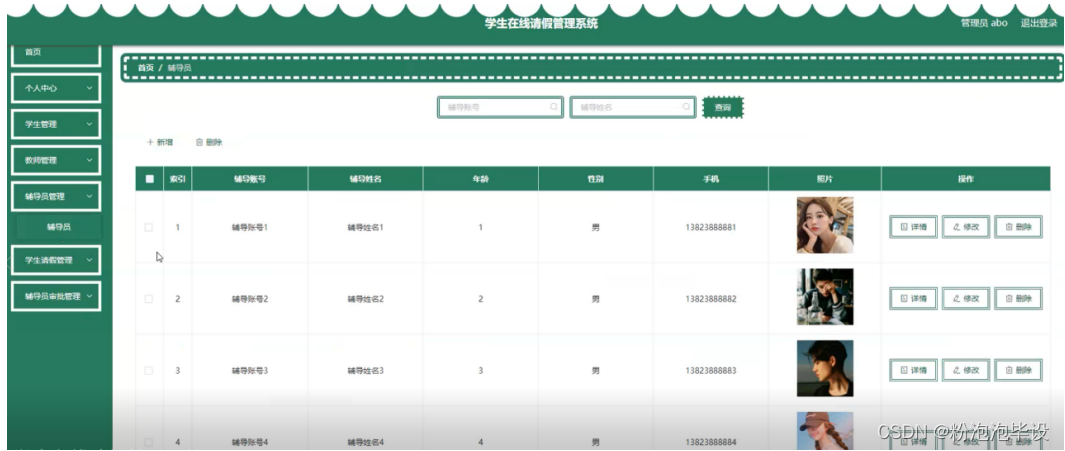The width and height of the screenshot is (1065, 451).
Task: Expand the 学生请假管理 sidebar menu
Action: [56, 260]
